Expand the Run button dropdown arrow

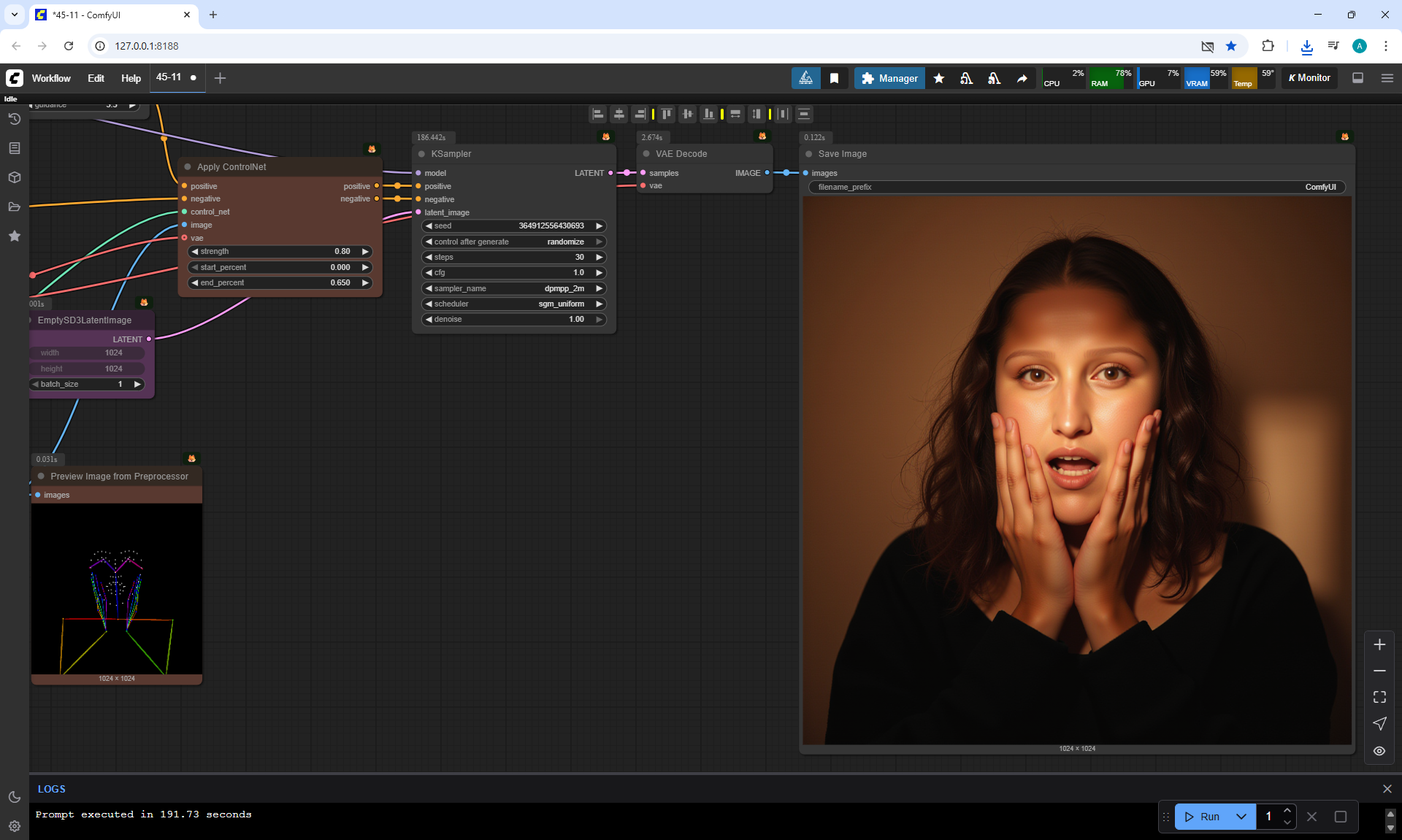pos(1241,817)
